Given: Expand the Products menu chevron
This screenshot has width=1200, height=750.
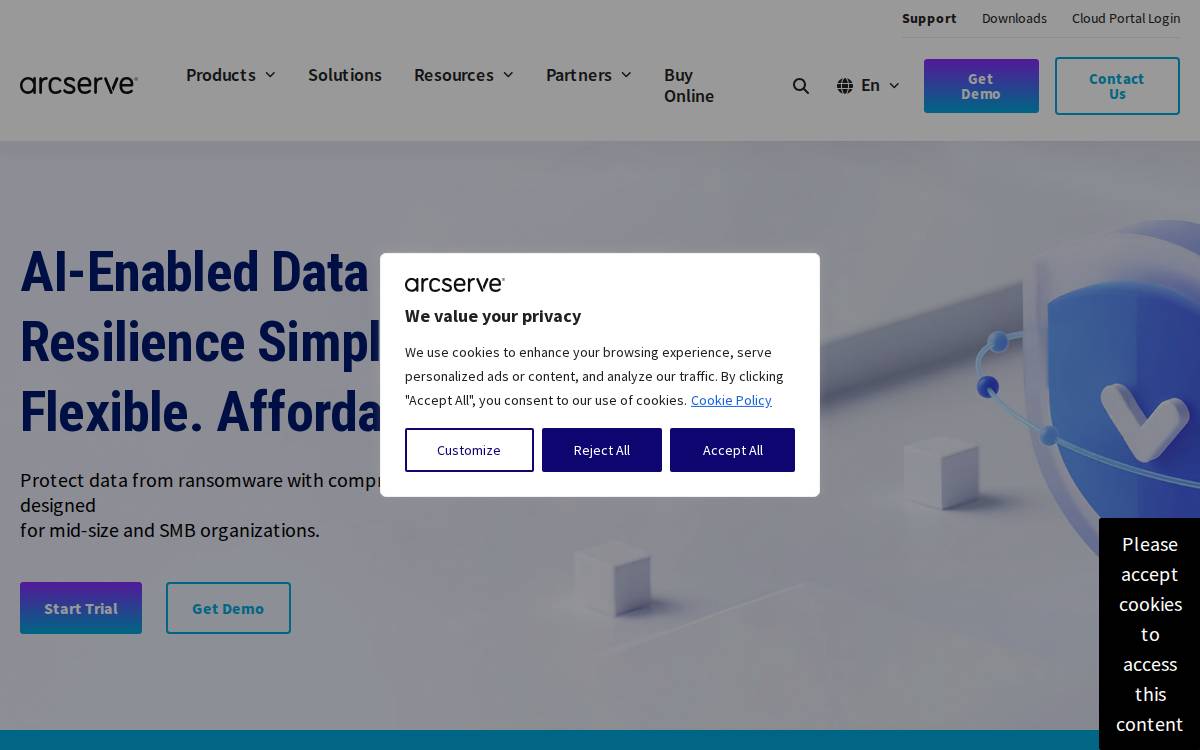Looking at the screenshot, I should coord(270,75).
